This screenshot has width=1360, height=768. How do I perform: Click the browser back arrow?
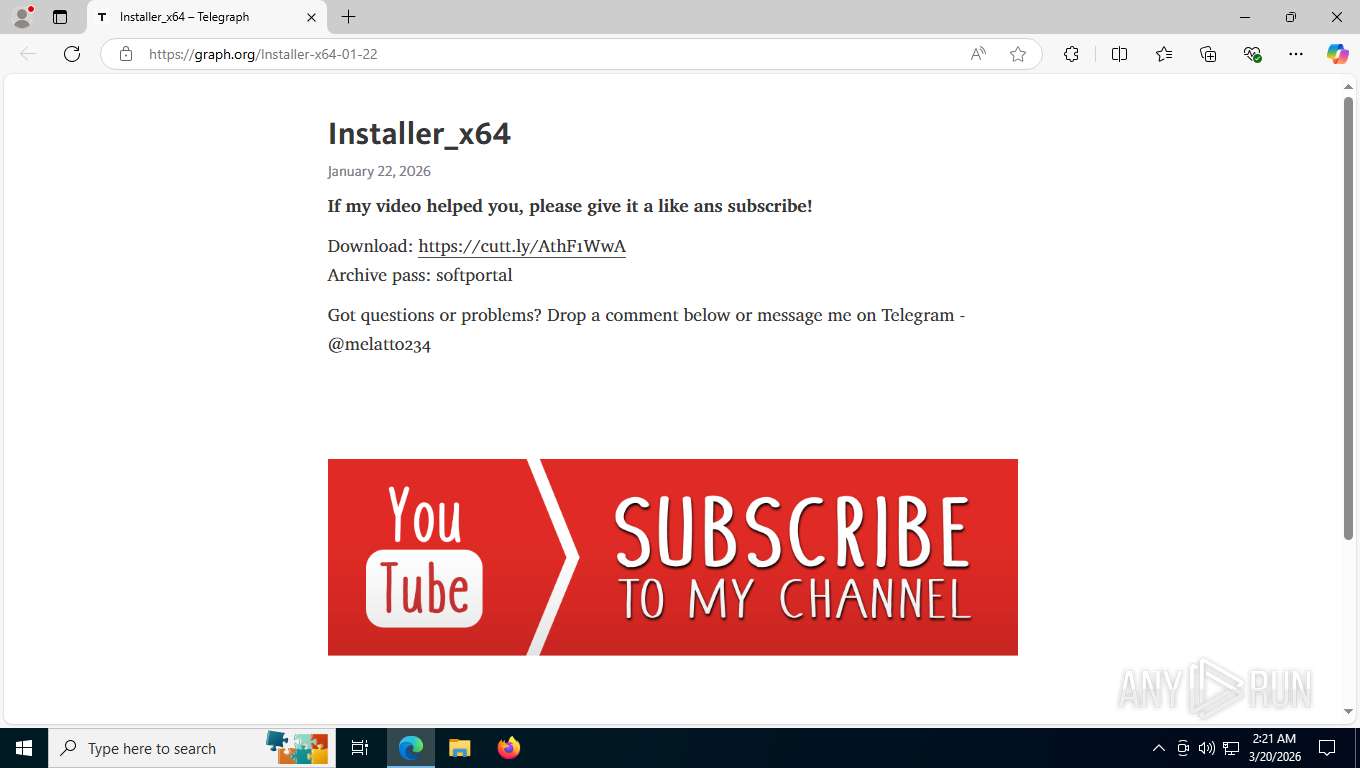28,54
